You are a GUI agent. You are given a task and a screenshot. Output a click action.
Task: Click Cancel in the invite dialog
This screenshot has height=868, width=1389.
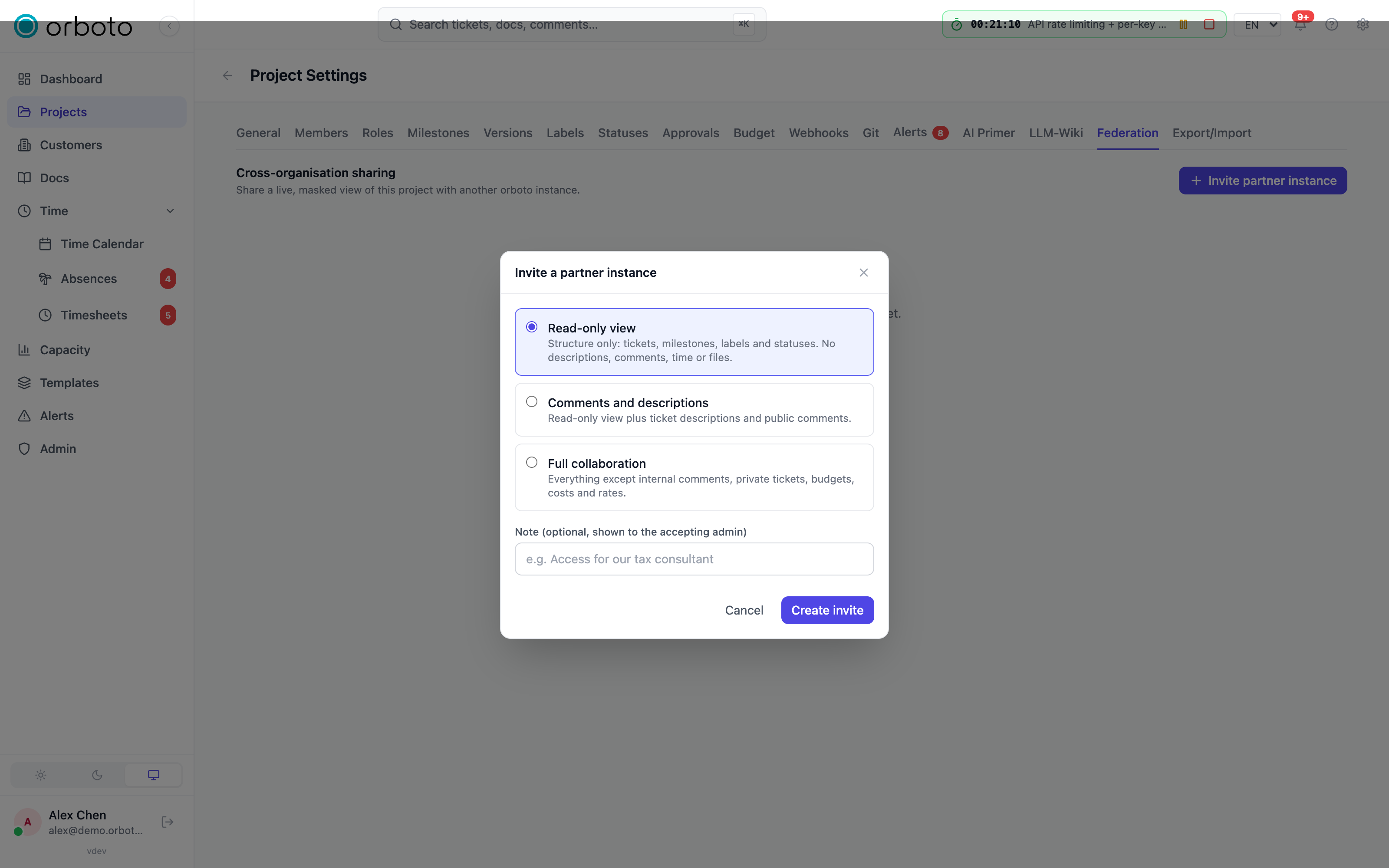[x=744, y=610]
